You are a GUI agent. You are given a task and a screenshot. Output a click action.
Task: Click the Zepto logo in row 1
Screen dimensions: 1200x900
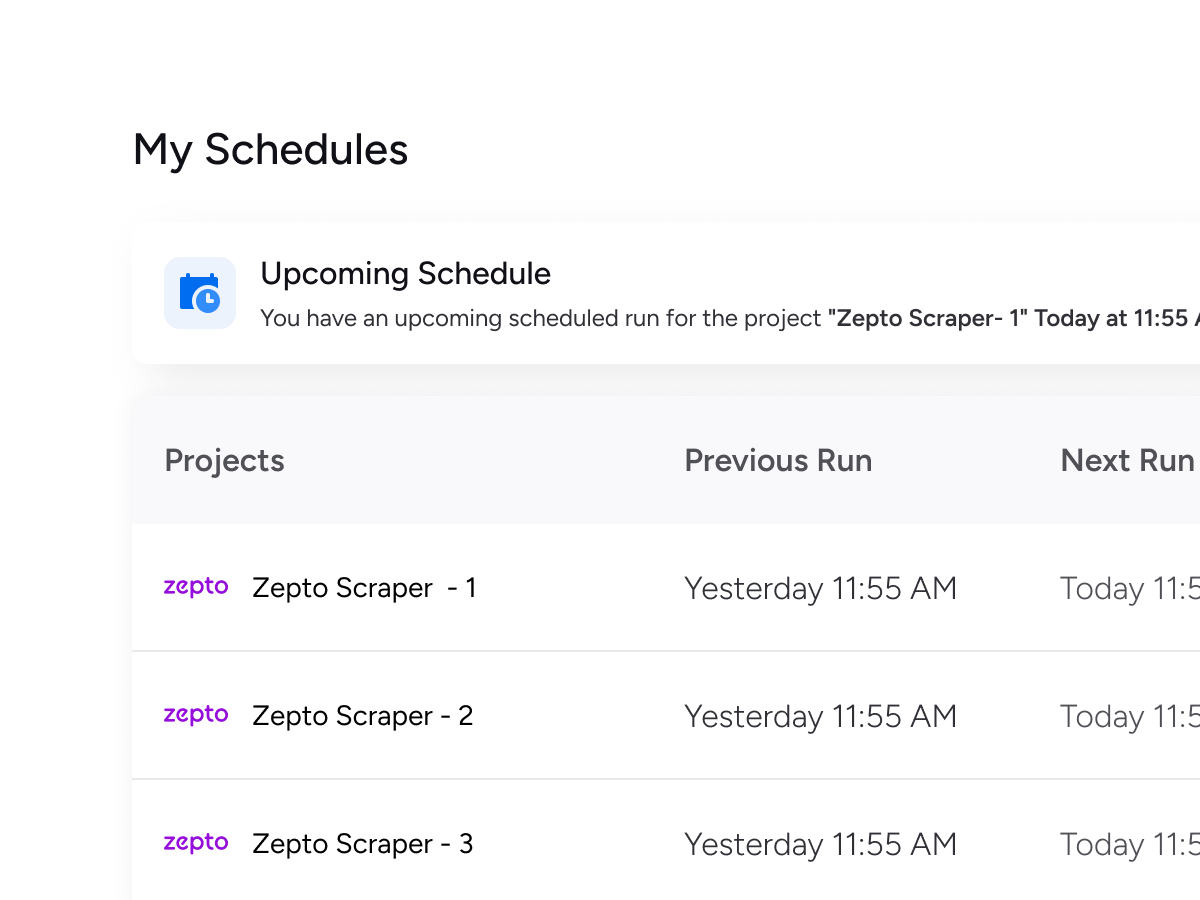click(196, 587)
